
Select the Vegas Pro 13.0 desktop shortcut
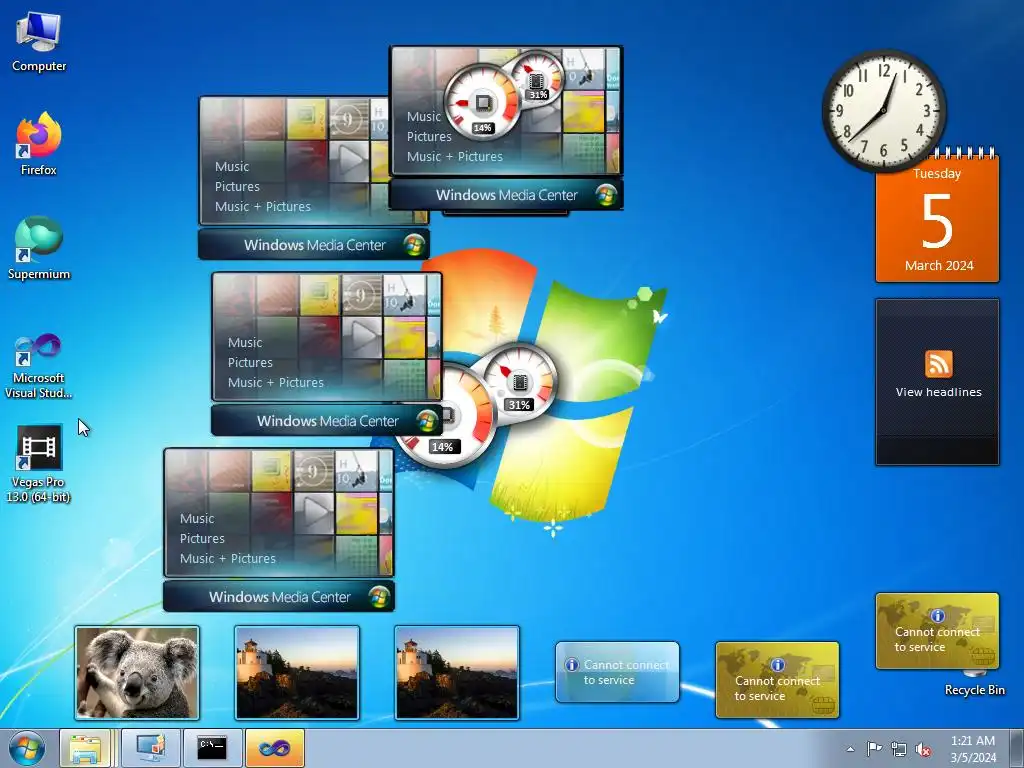click(x=39, y=464)
